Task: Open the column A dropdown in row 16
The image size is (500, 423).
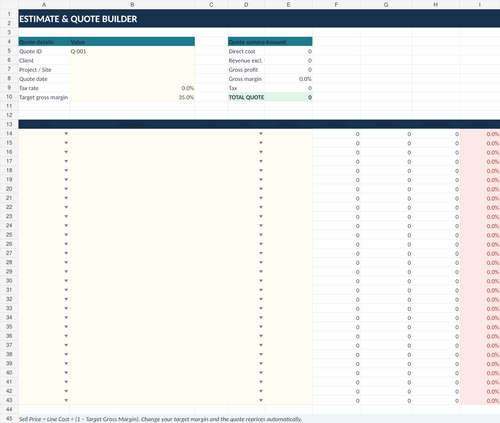Action: coord(66,152)
